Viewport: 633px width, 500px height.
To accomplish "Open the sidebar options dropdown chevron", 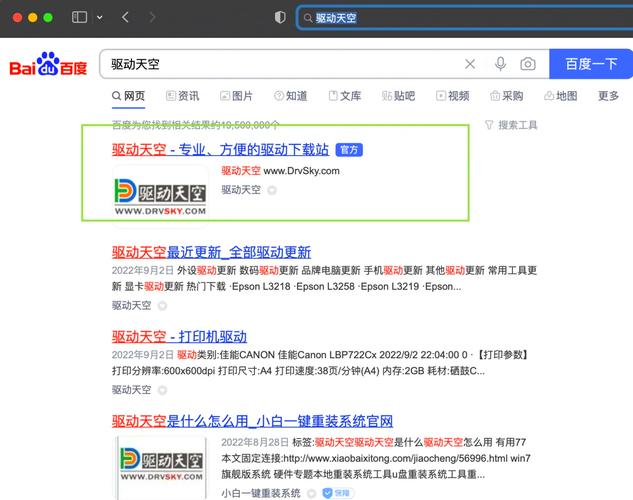I will [x=99, y=18].
